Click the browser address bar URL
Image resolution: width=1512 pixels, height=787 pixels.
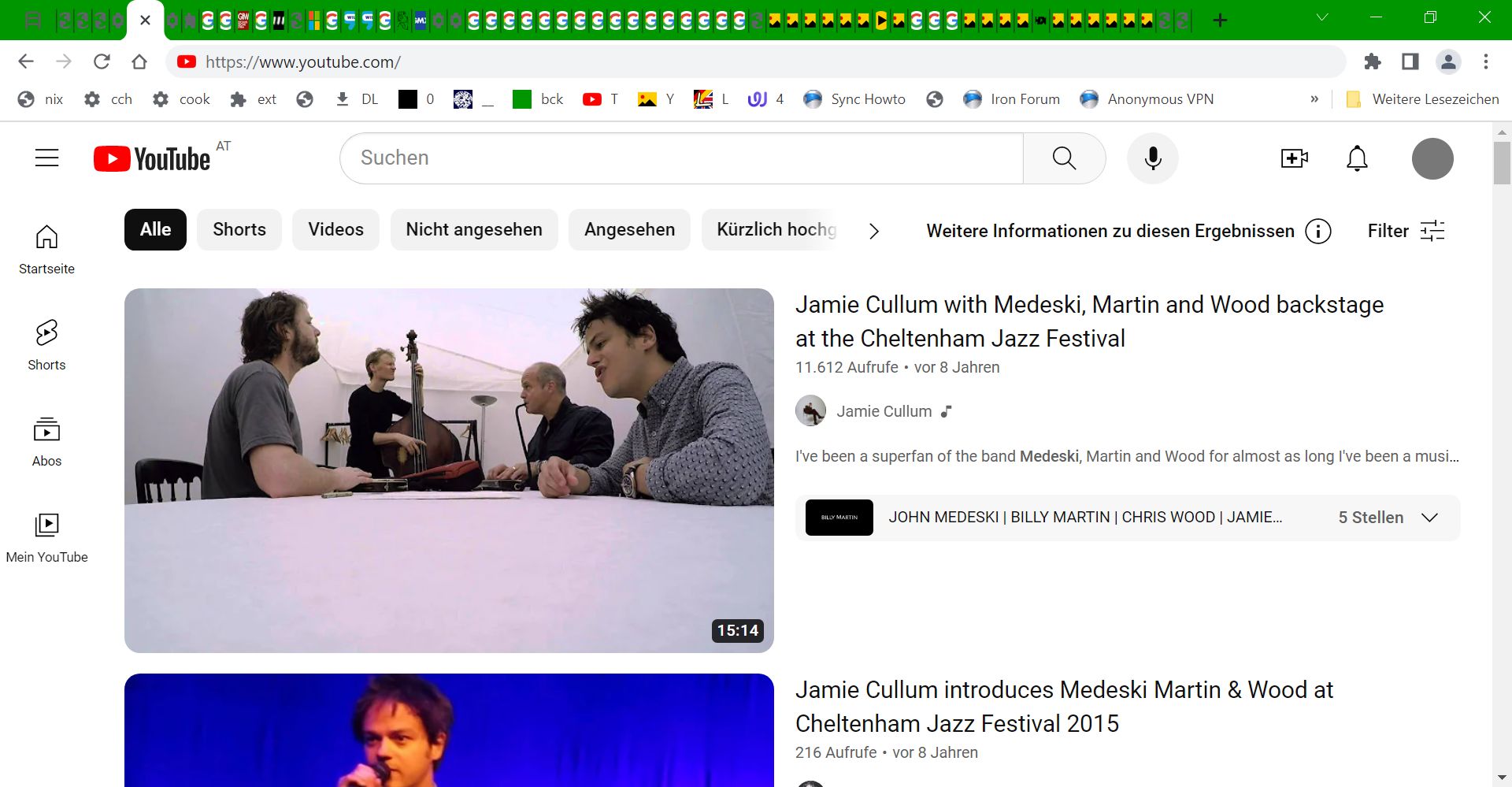click(303, 61)
